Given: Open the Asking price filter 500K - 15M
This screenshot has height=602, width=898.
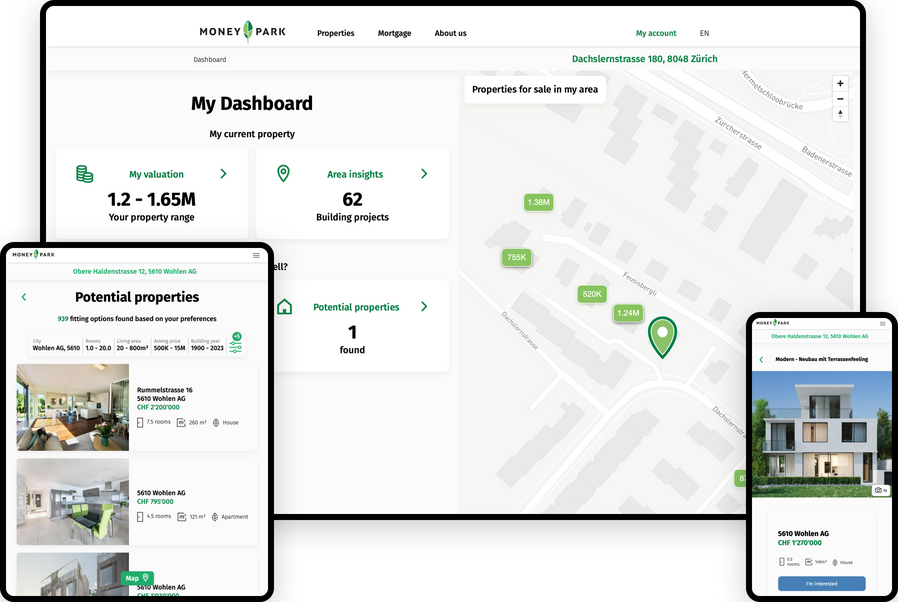Looking at the screenshot, I should [170, 345].
